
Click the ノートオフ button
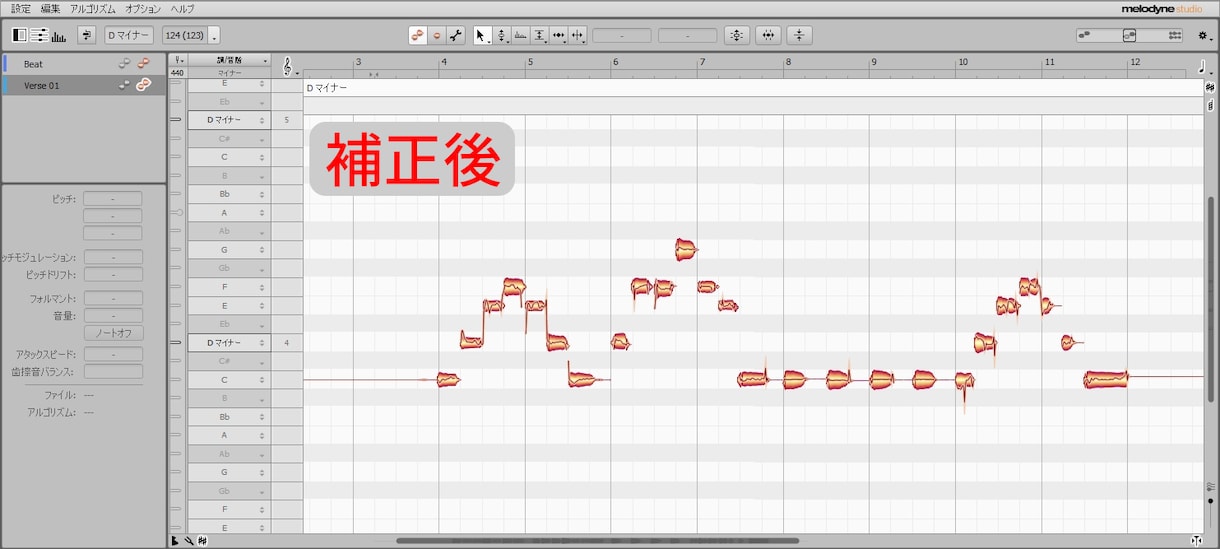pyautogui.click(x=113, y=333)
